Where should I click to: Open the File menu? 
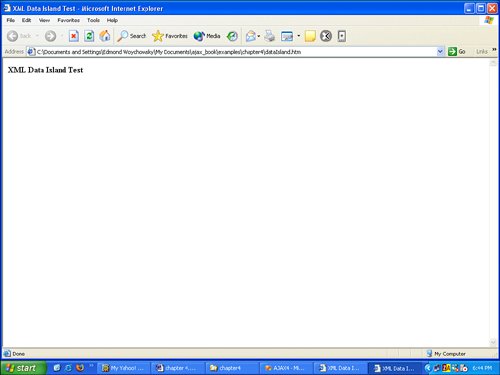tap(11, 20)
